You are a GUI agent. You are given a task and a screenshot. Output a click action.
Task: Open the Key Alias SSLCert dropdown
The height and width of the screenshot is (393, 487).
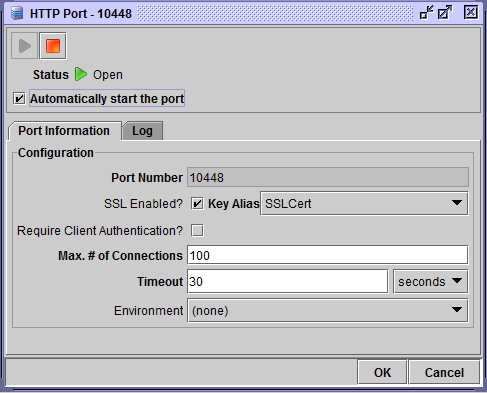tap(364, 203)
